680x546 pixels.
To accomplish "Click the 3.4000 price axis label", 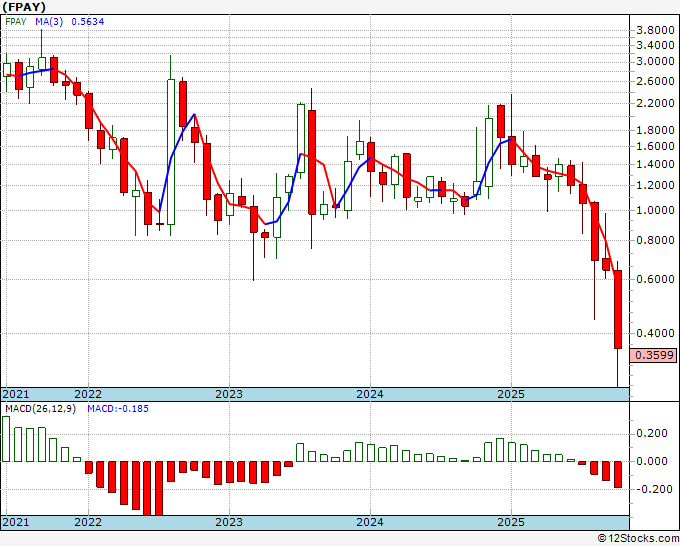I will [x=655, y=45].
